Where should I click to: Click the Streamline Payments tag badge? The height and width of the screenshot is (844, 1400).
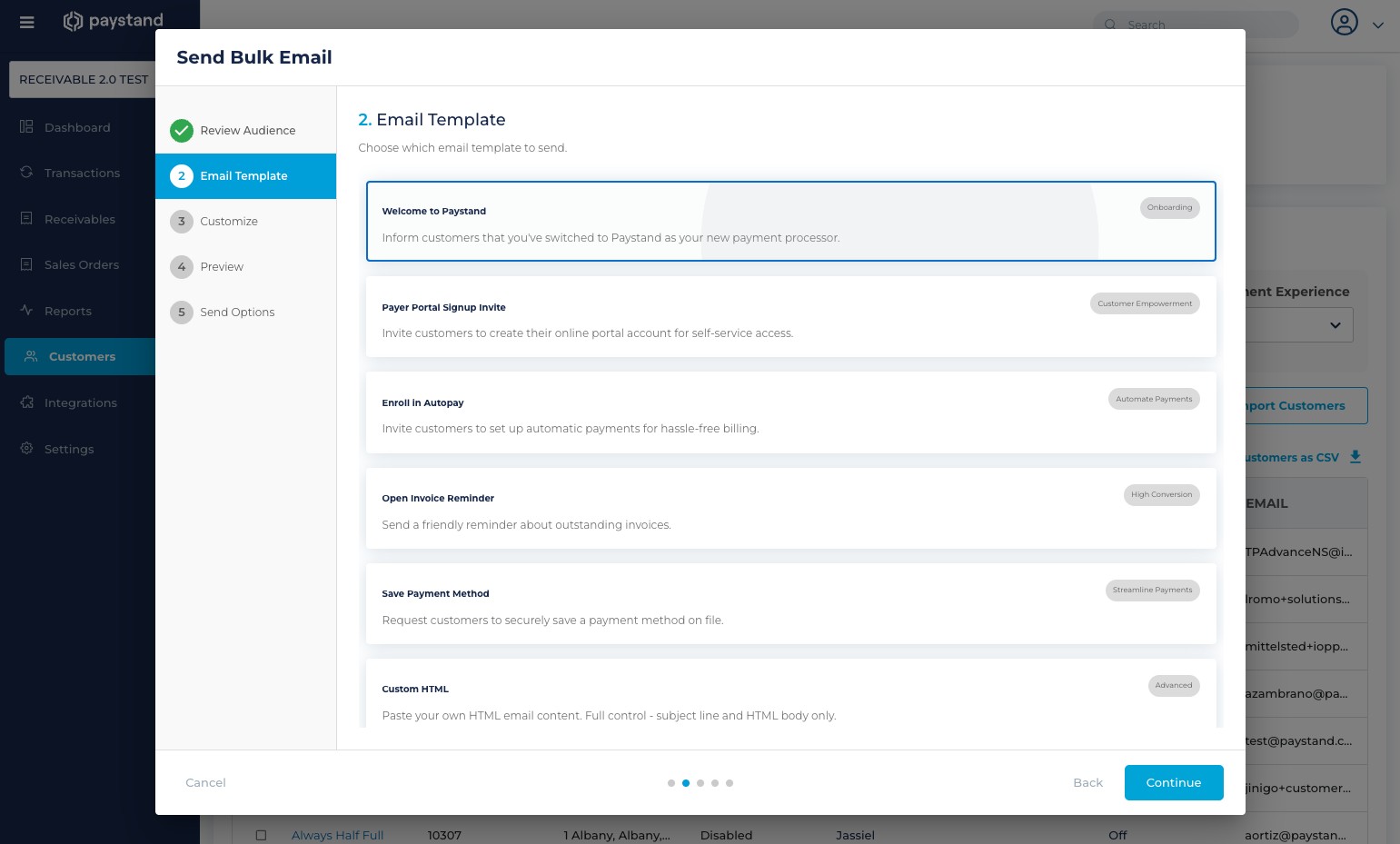(x=1152, y=591)
